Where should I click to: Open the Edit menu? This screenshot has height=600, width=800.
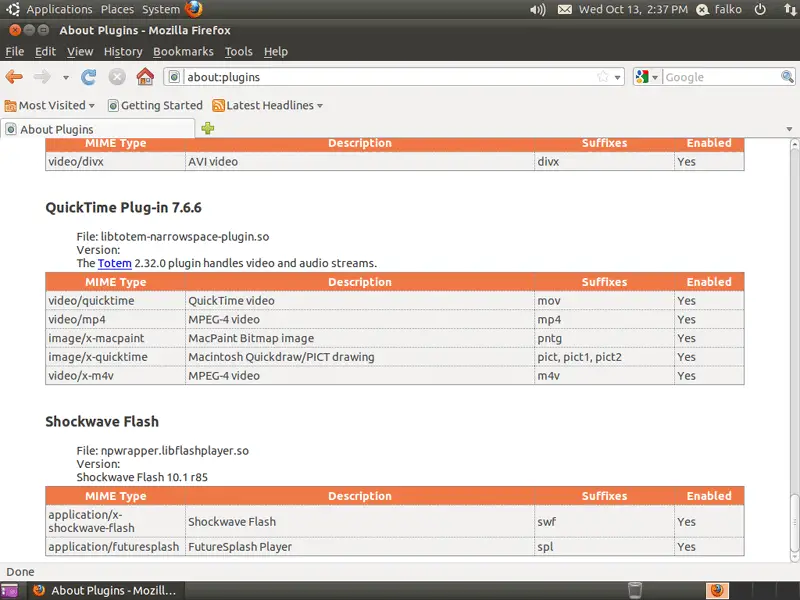point(45,52)
